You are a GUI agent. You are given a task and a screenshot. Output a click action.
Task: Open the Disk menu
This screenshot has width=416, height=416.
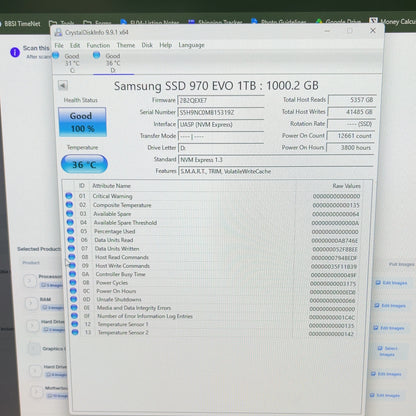(x=147, y=45)
